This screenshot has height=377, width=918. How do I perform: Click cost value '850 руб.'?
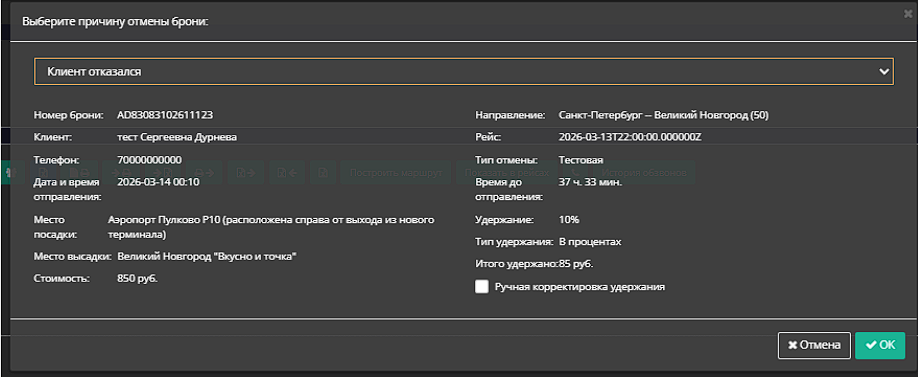click(138, 279)
